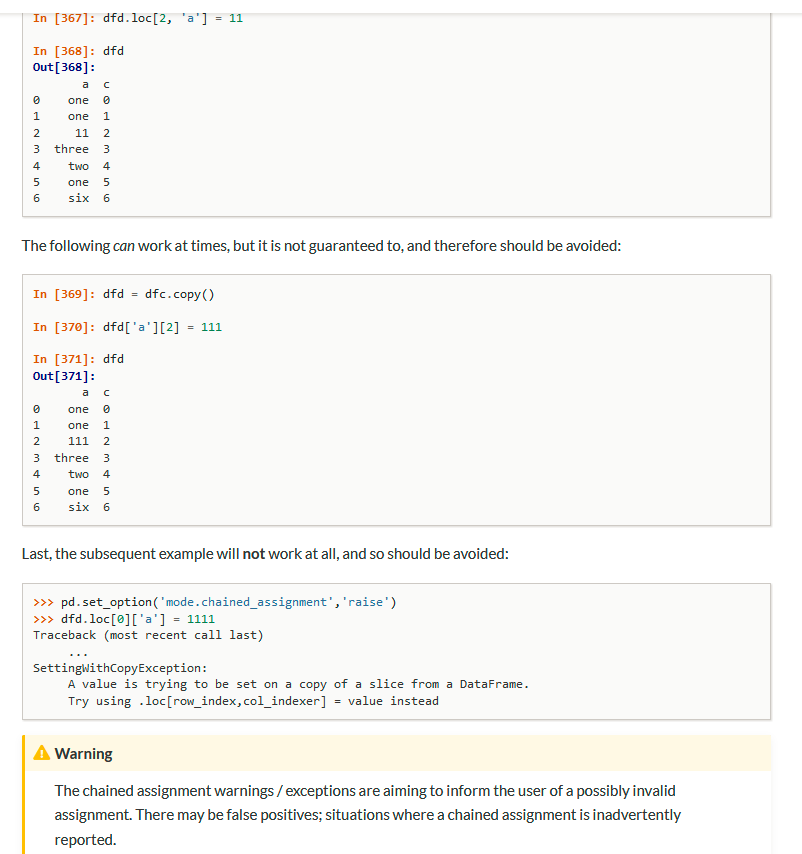
Task: Click 'two' in the second output table
Action: [78, 474]
